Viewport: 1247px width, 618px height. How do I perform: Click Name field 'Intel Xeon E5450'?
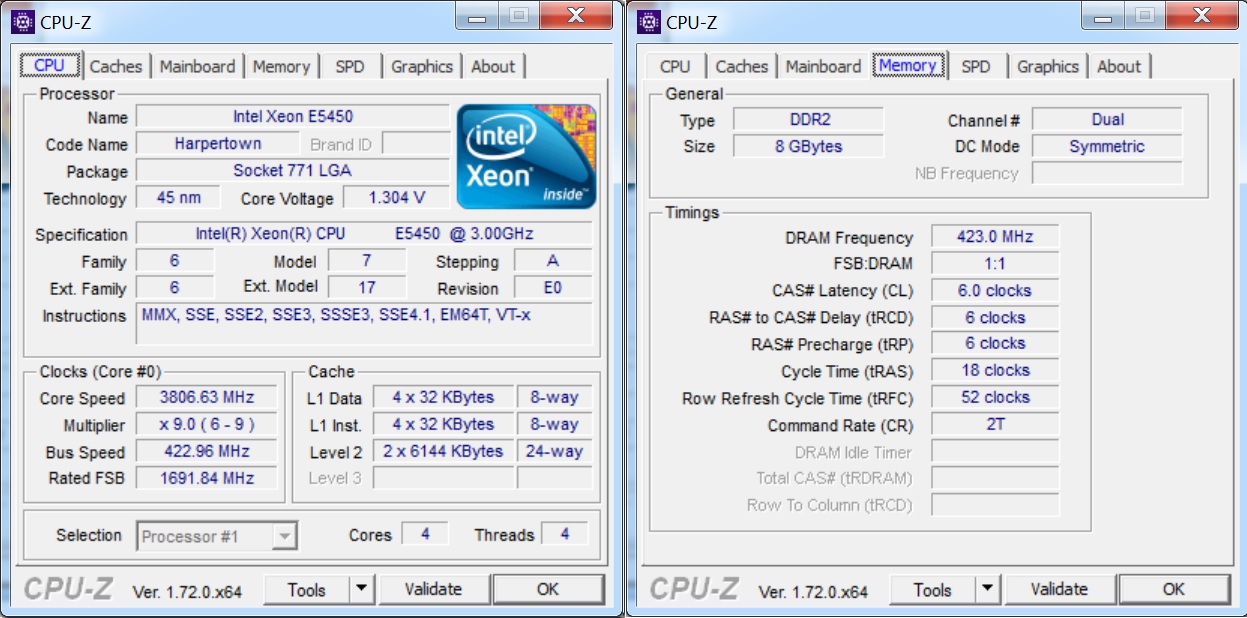pyautogui.click(x=293, y=117)
